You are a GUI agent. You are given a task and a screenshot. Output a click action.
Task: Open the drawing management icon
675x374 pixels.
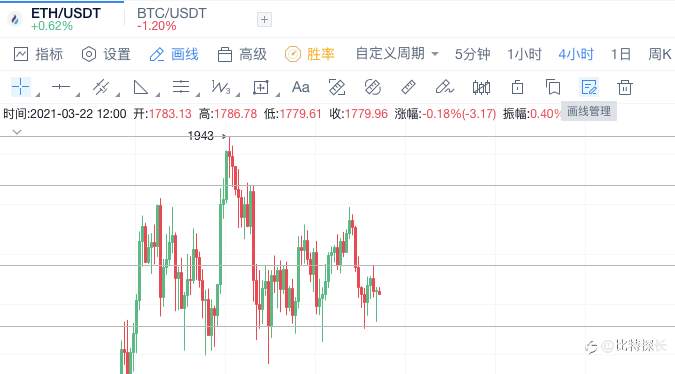point(588,87)
